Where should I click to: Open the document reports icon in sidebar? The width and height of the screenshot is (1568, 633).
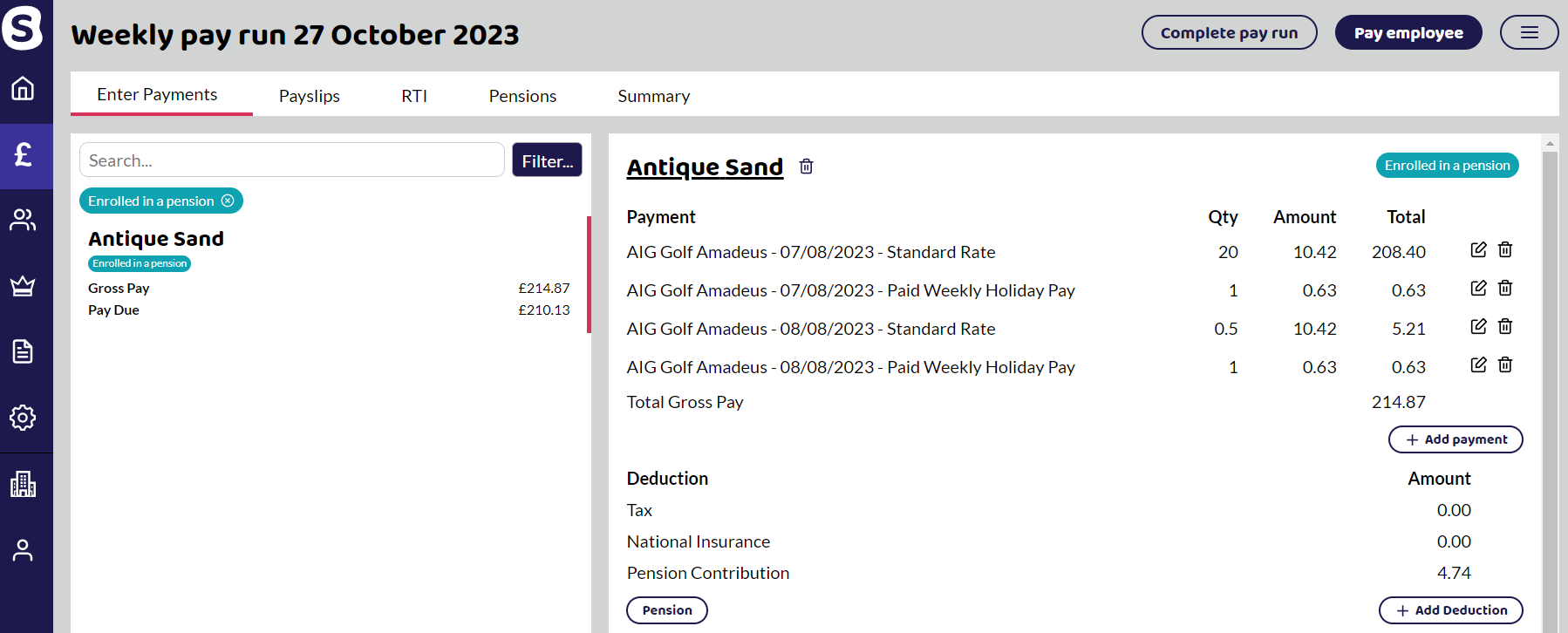pyautogui.click(x=23, y=351)
